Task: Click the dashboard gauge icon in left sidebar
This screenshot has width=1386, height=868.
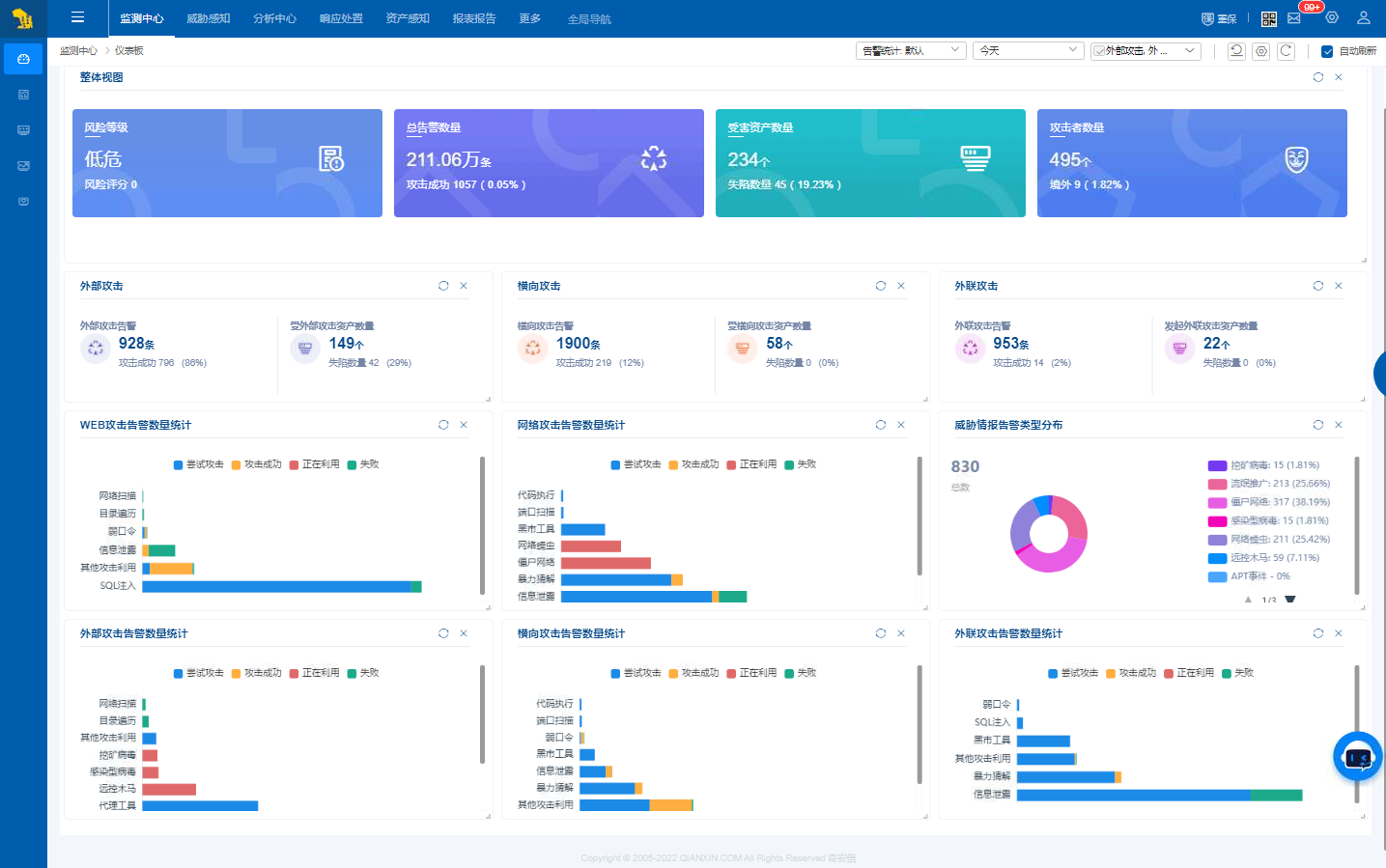Action: pos(23,59)
